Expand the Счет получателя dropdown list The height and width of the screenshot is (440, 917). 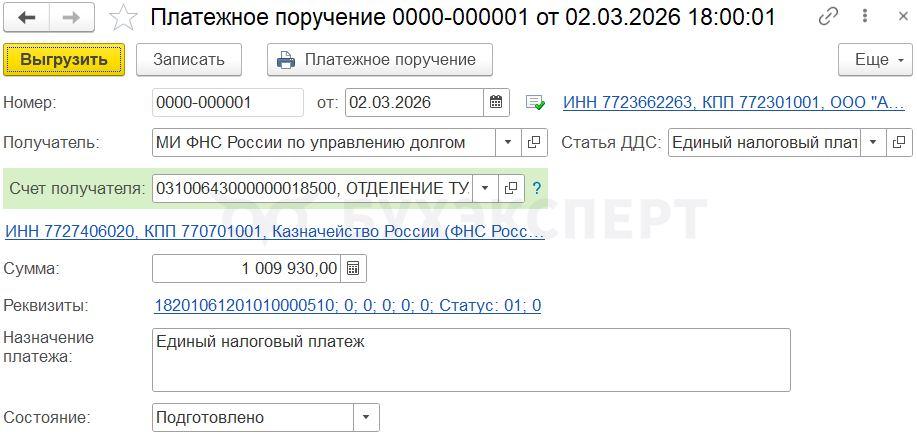485,187
